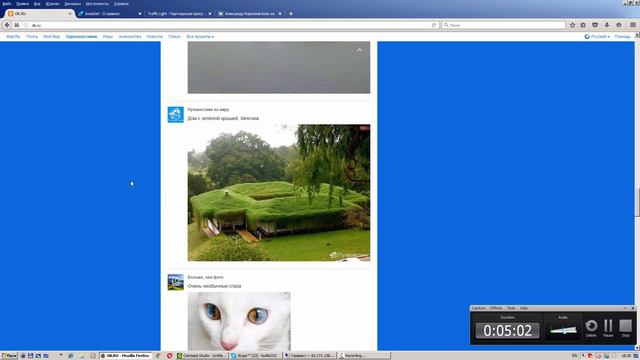Viewport: 640px width, 360px height.
Task: Click the collapse arrow on the gray video post
Action: (x=359, y=50)
